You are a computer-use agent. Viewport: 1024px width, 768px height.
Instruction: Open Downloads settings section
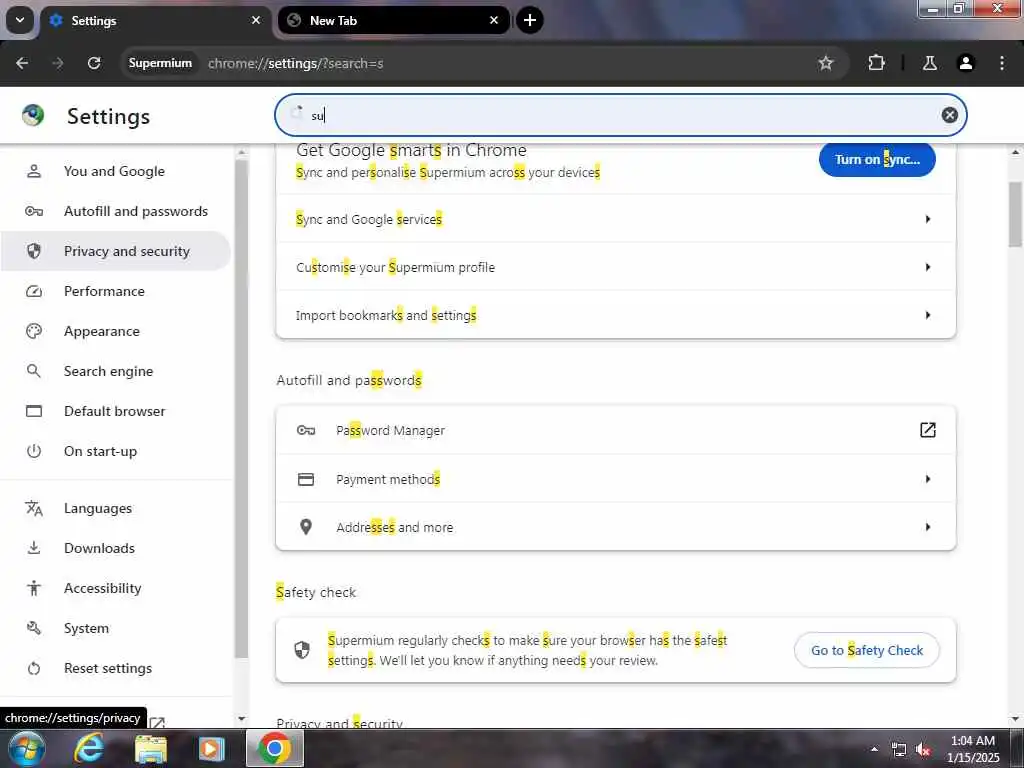pyautogui.click(x=115, y=548)
